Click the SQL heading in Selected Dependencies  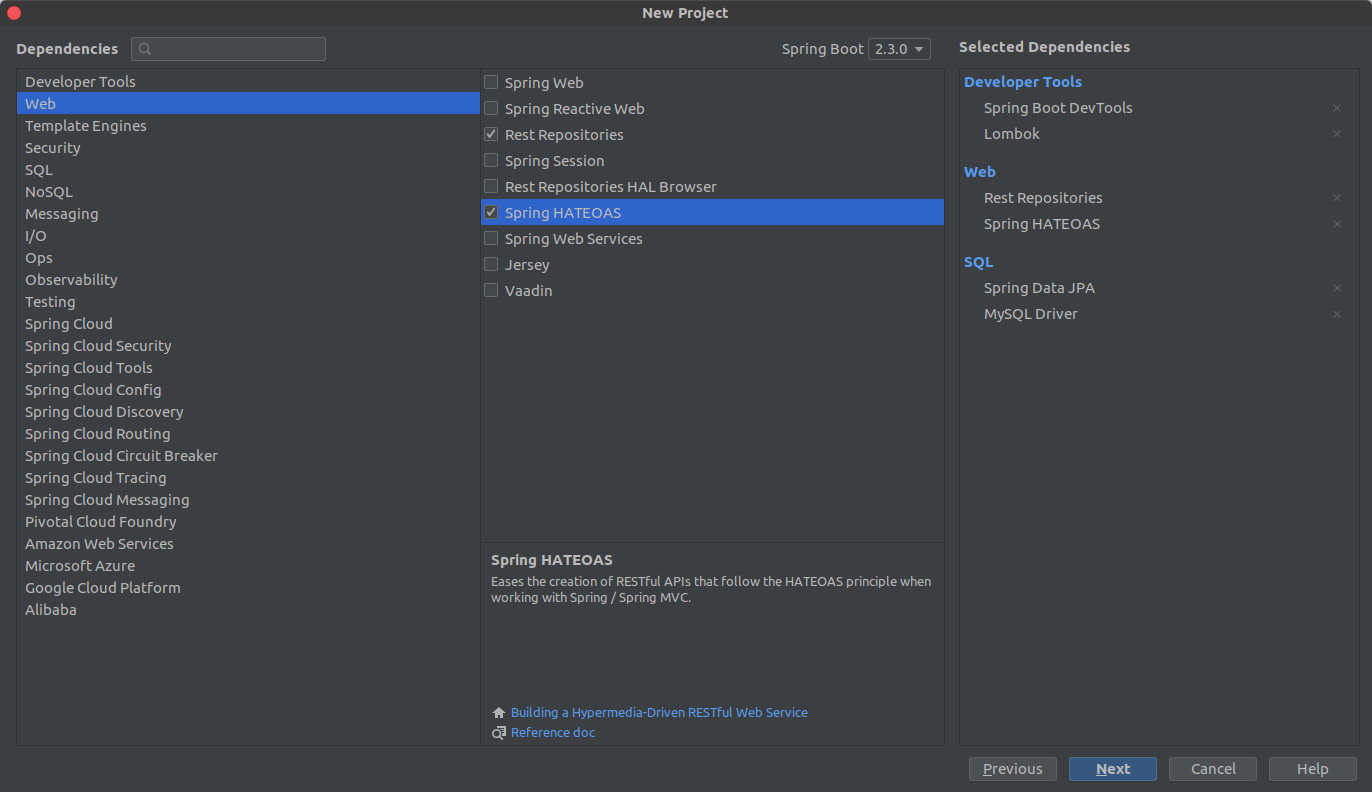pyautogui.click(x=979, y=262)
